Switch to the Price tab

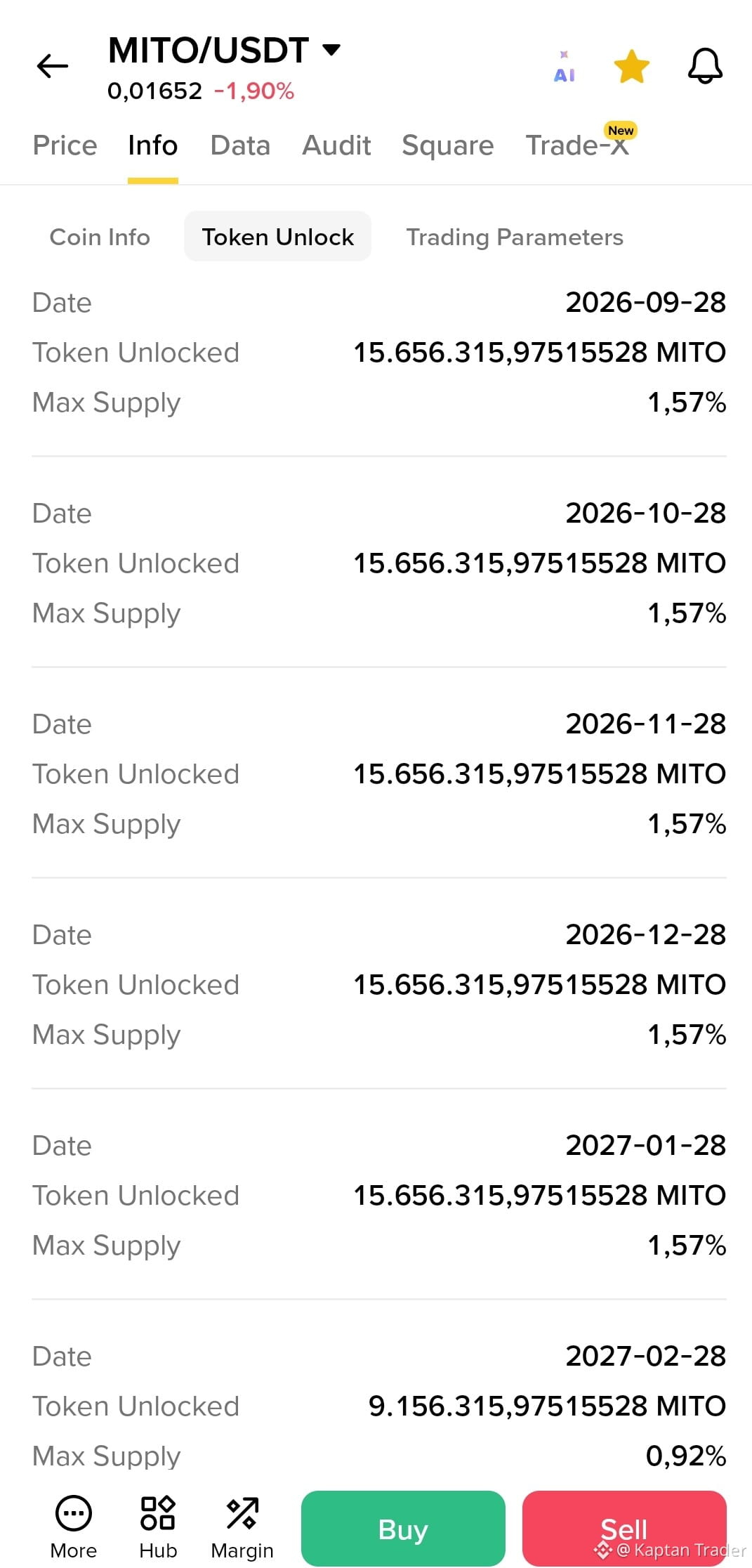(x=65, y=145)
